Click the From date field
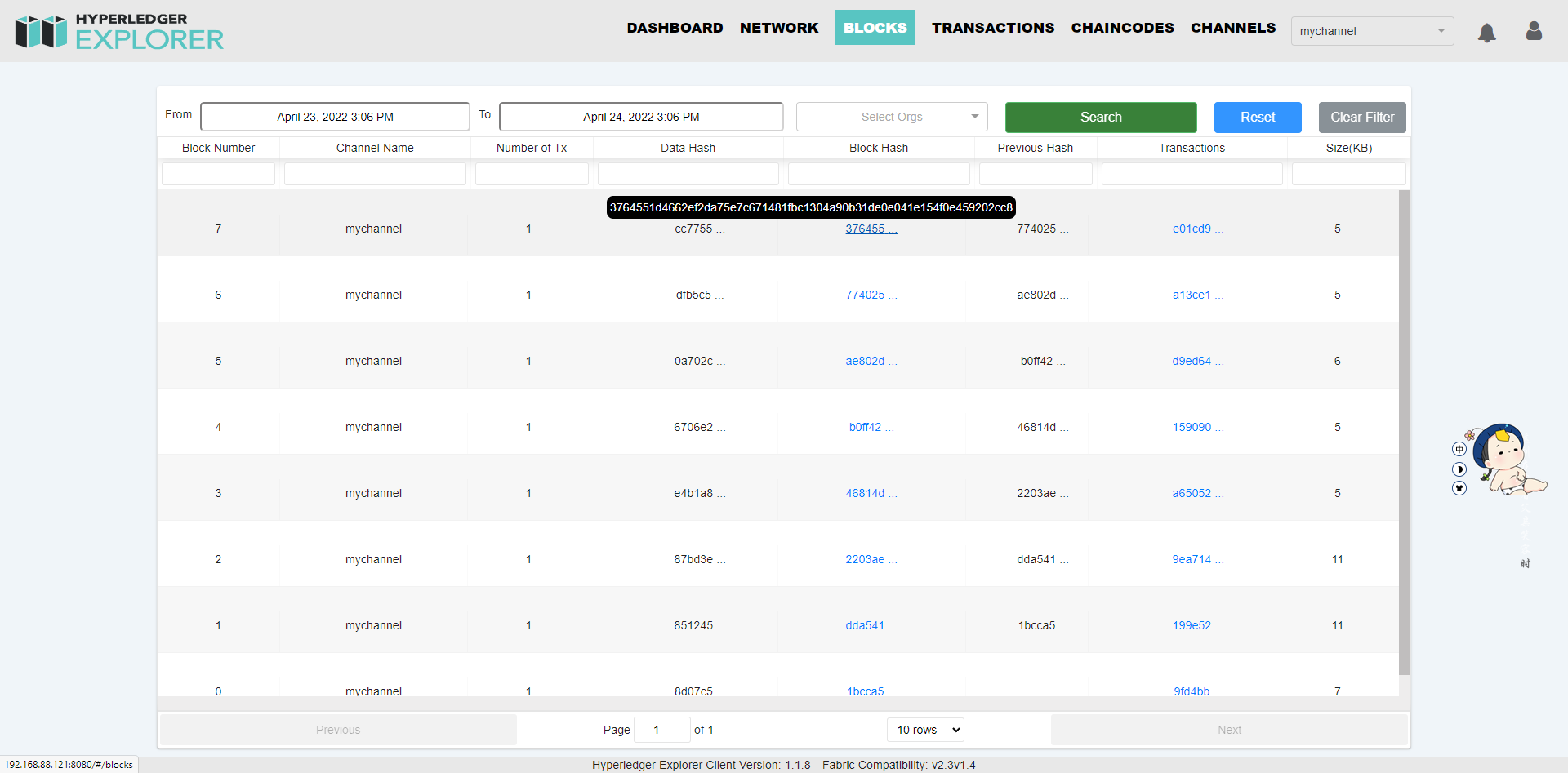 click(x=335, y=117)
